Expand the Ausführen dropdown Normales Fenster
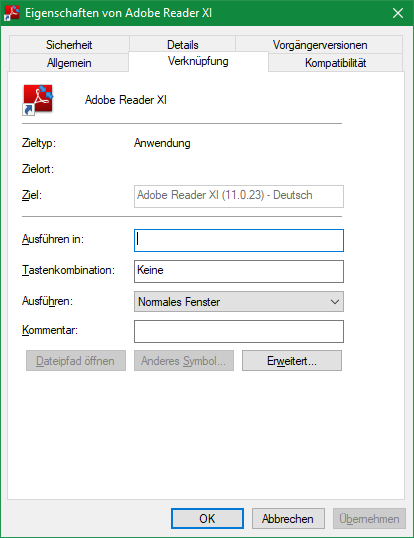Screen dimensions: 414x538 tap(239, 302)
